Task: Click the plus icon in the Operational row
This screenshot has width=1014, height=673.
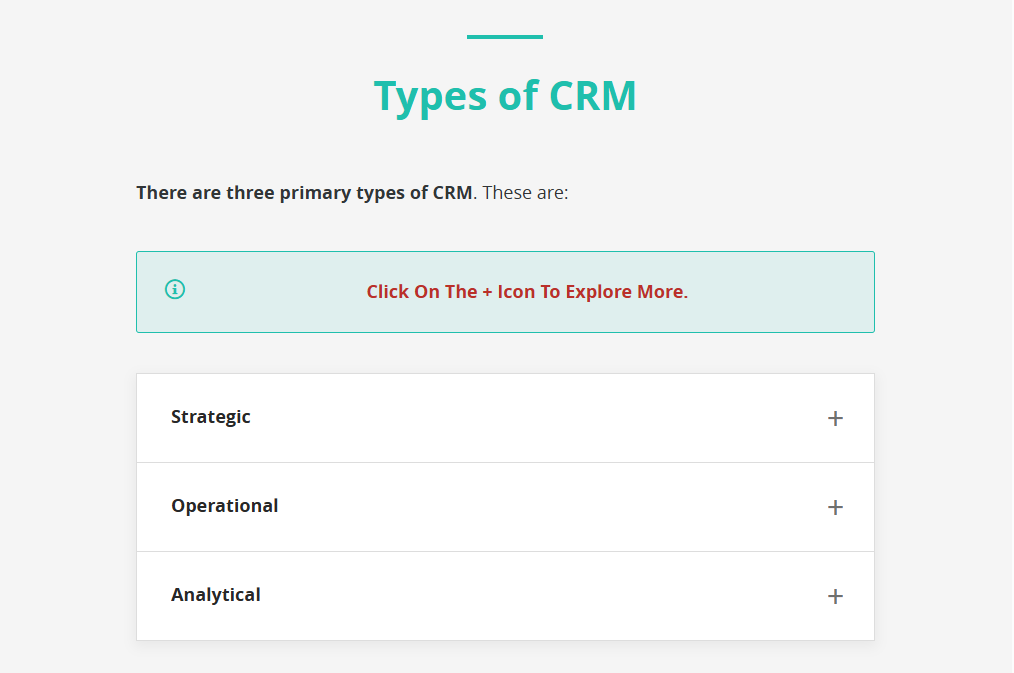Action: click(x=835, y=507)
